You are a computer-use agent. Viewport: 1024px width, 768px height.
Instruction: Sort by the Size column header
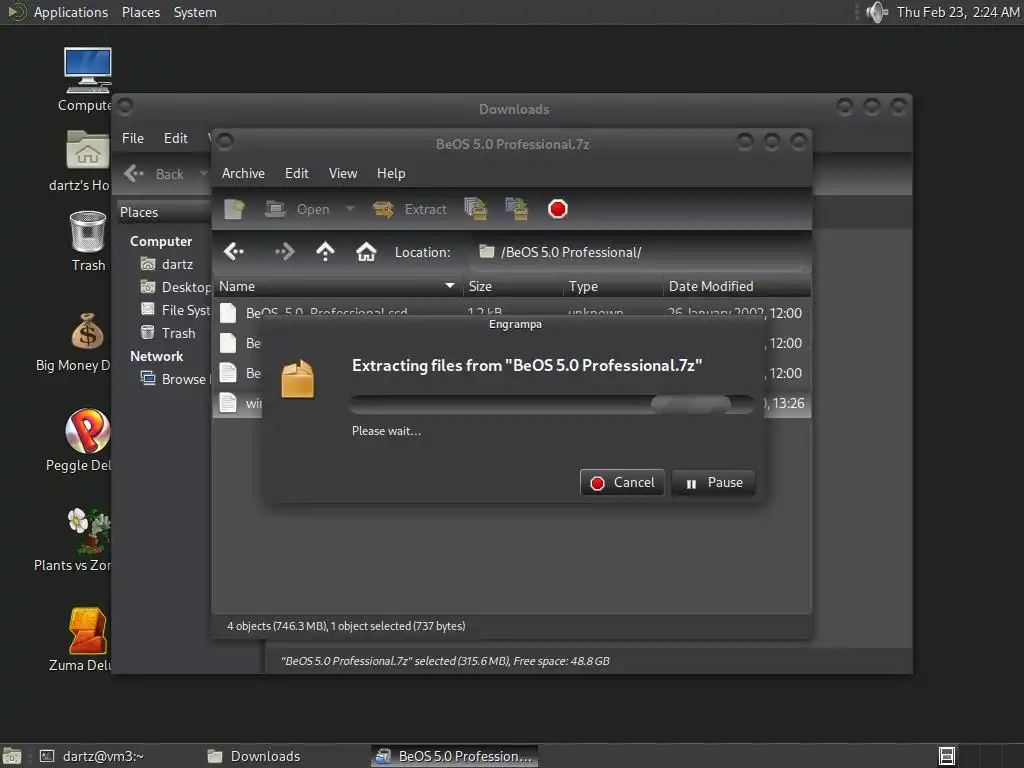(513, 286)
